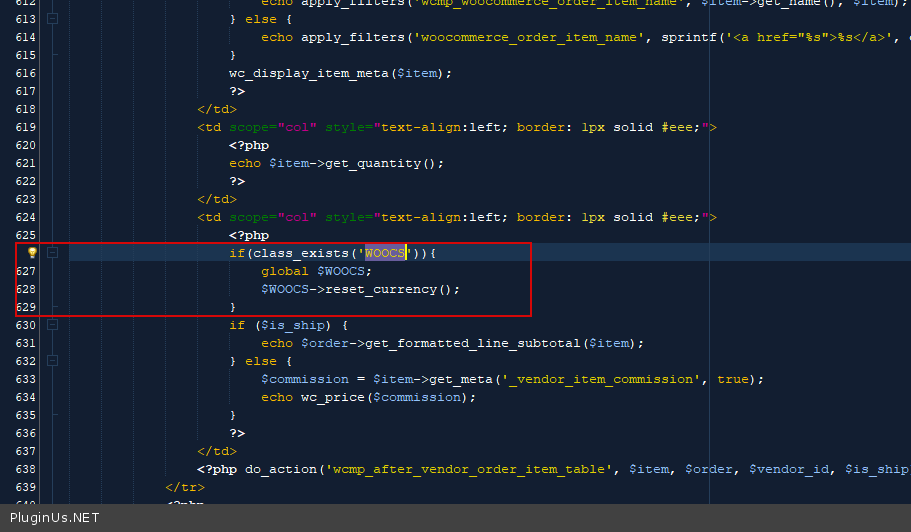The width and height of the screenshot is (911, 532).
Task: Click 'class_exists' function name
Action: pyautogui.click(x=300, y=253)
